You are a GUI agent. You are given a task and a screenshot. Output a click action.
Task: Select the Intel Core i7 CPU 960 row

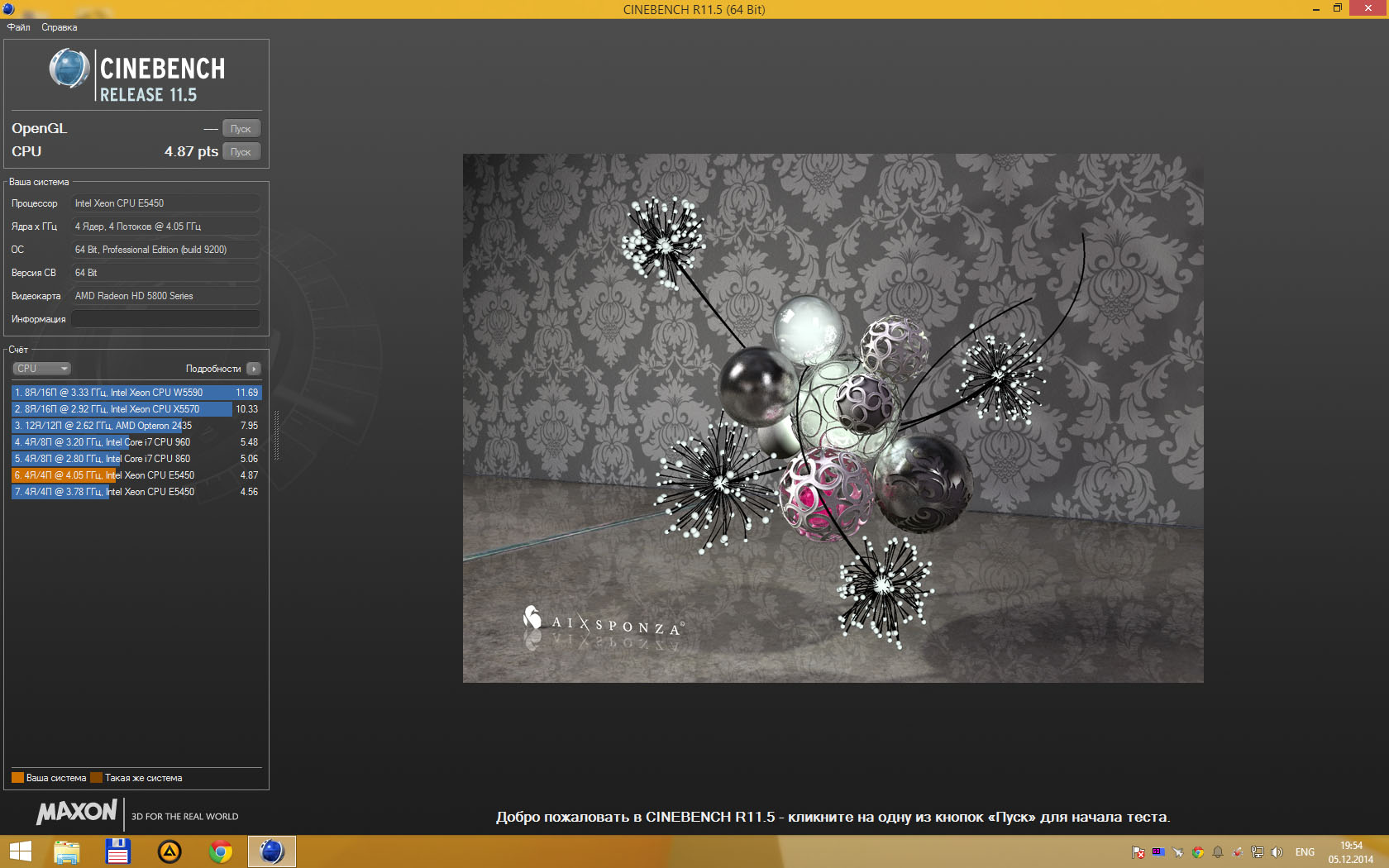point(136,442)
